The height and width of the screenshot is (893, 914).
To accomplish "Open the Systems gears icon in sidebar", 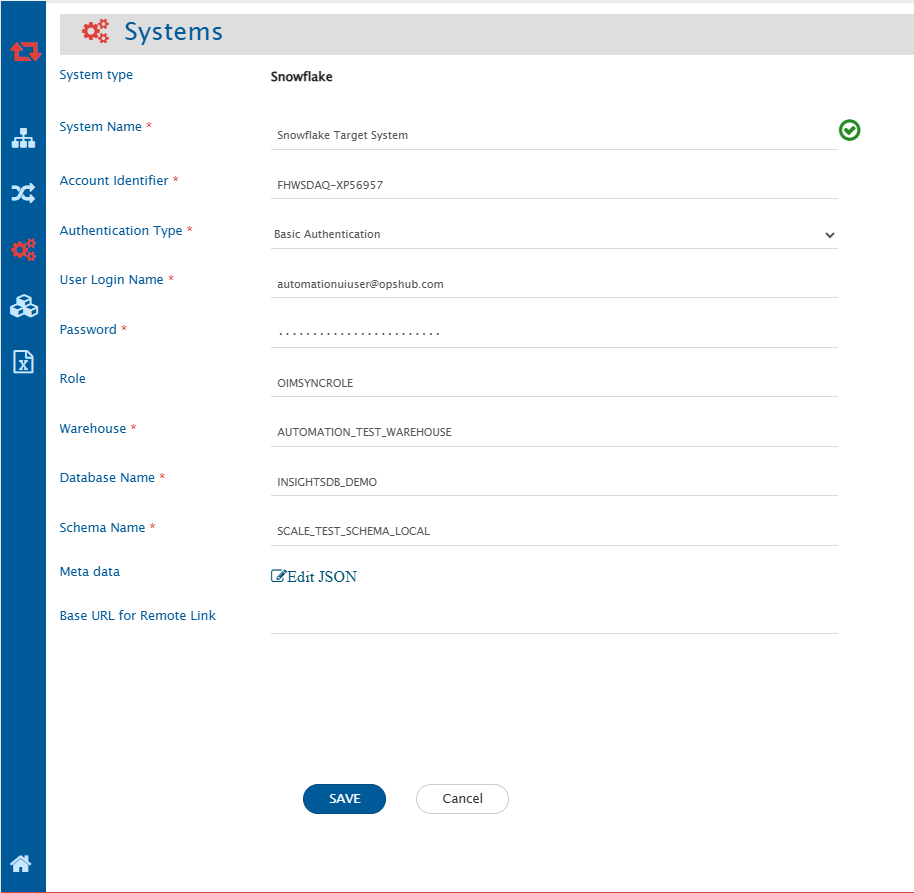I will tap(23, 250).
